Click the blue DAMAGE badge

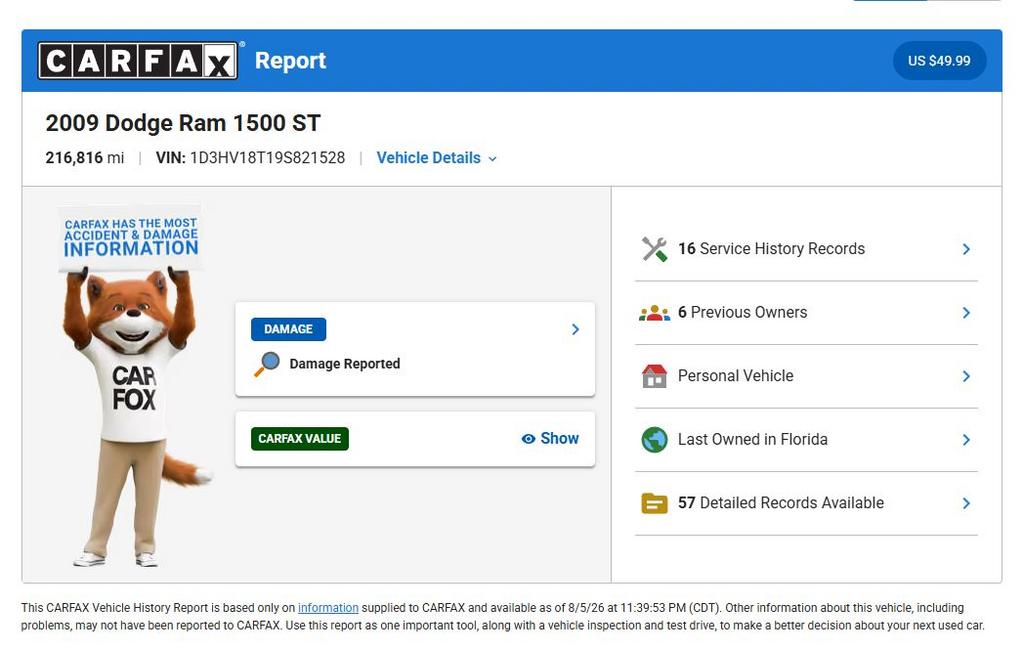click(x=288, y=329)
